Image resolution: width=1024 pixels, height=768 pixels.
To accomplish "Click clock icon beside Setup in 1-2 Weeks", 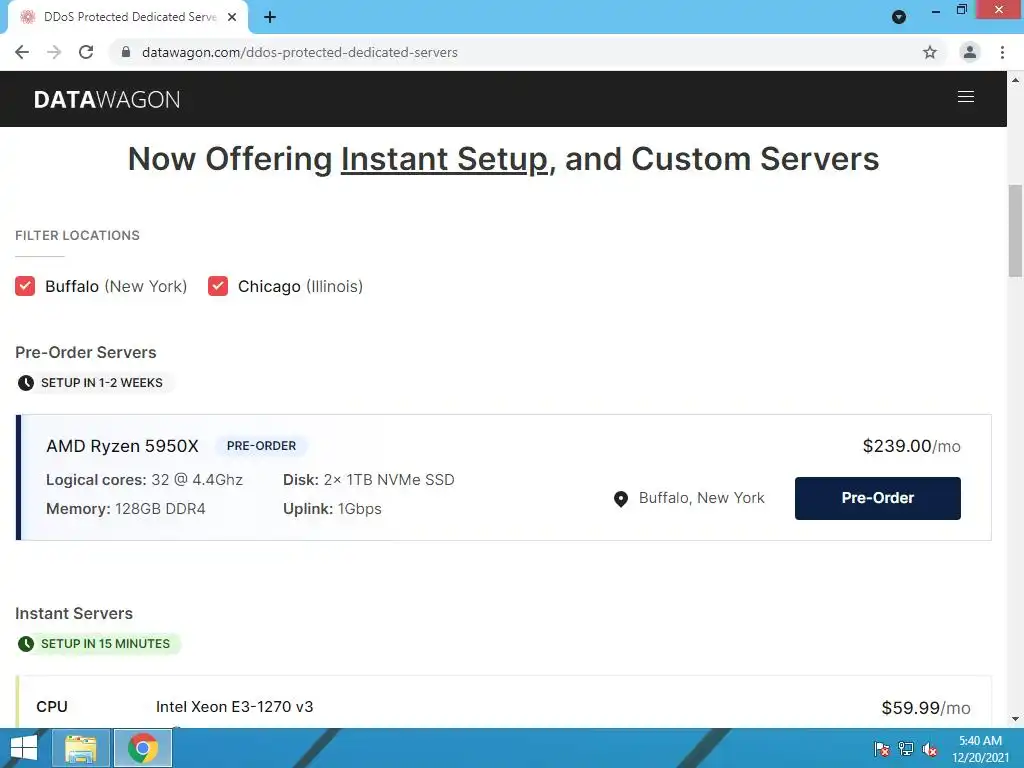I will tap(25, 383).
